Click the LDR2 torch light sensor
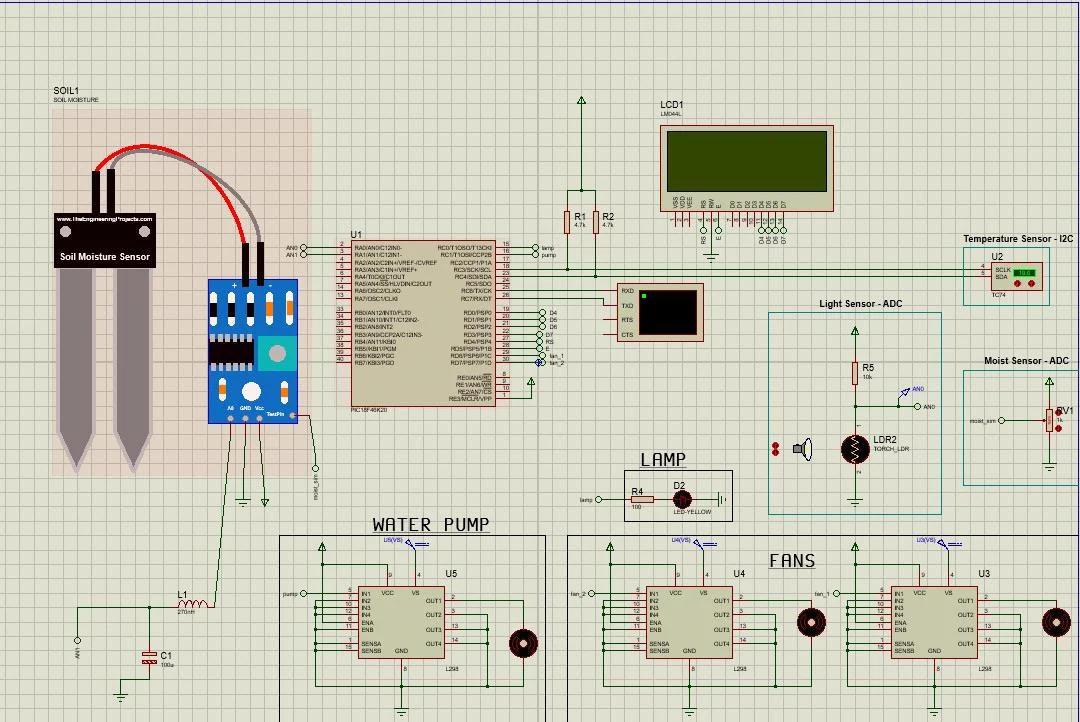The image size is (1080, 722). [855, 449]
